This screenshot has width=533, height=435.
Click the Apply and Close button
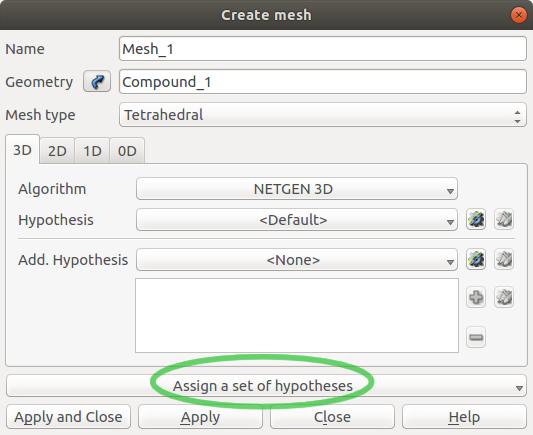(x=68, y=417)
